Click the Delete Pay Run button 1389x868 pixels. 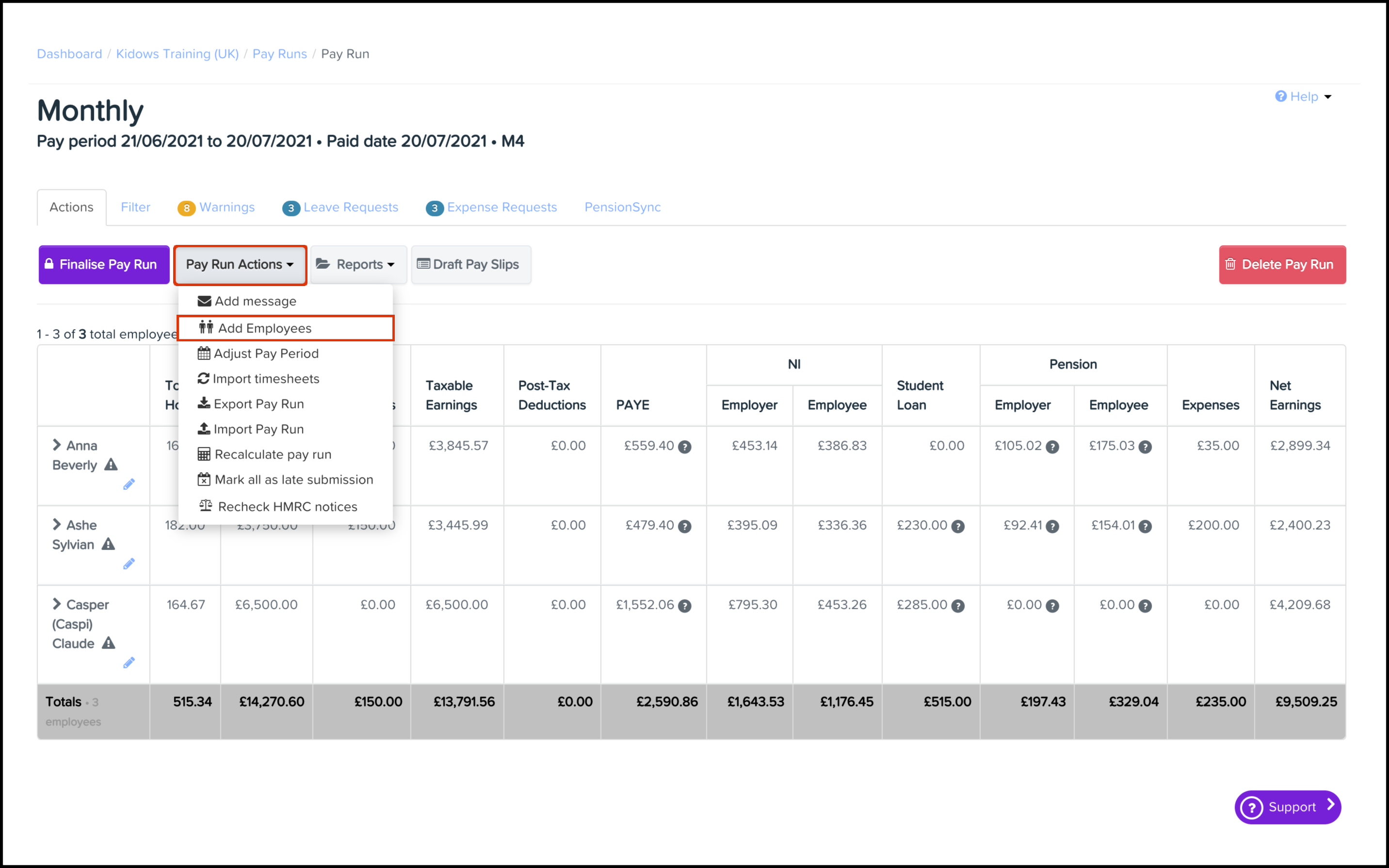point(1281,265)
